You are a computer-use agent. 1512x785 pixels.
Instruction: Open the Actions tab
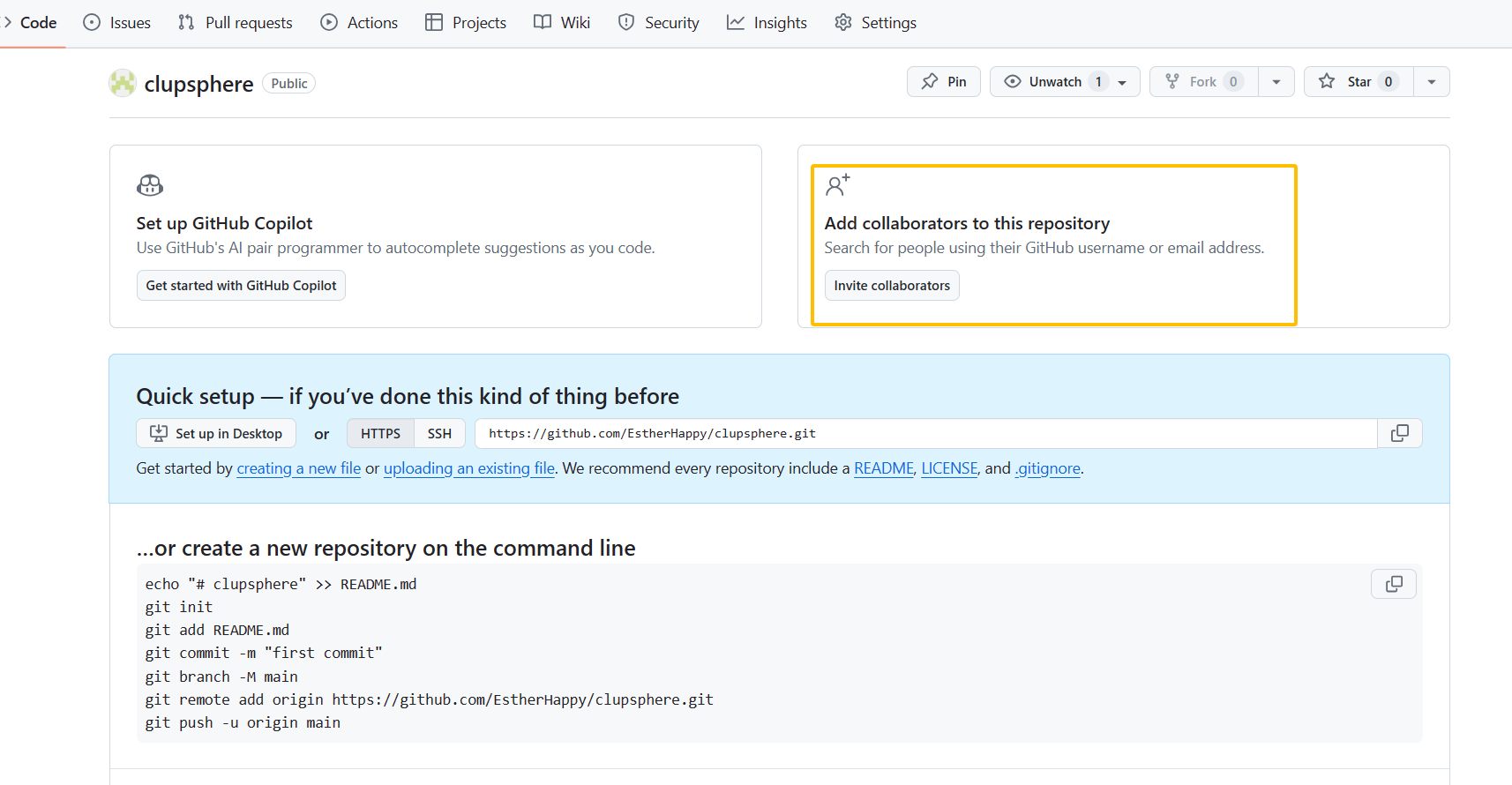pos(359,23)
